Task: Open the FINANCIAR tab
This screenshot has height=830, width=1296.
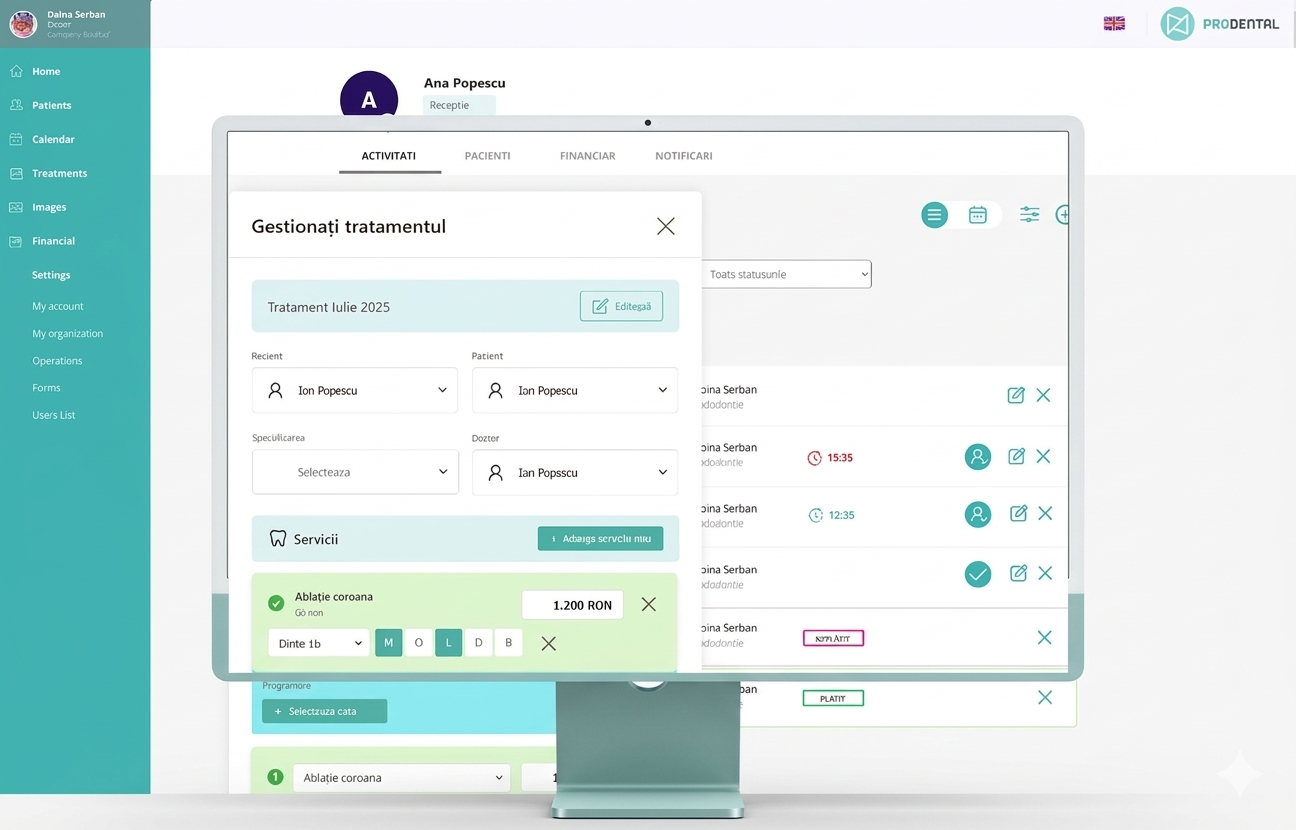Action: [587, 156]
